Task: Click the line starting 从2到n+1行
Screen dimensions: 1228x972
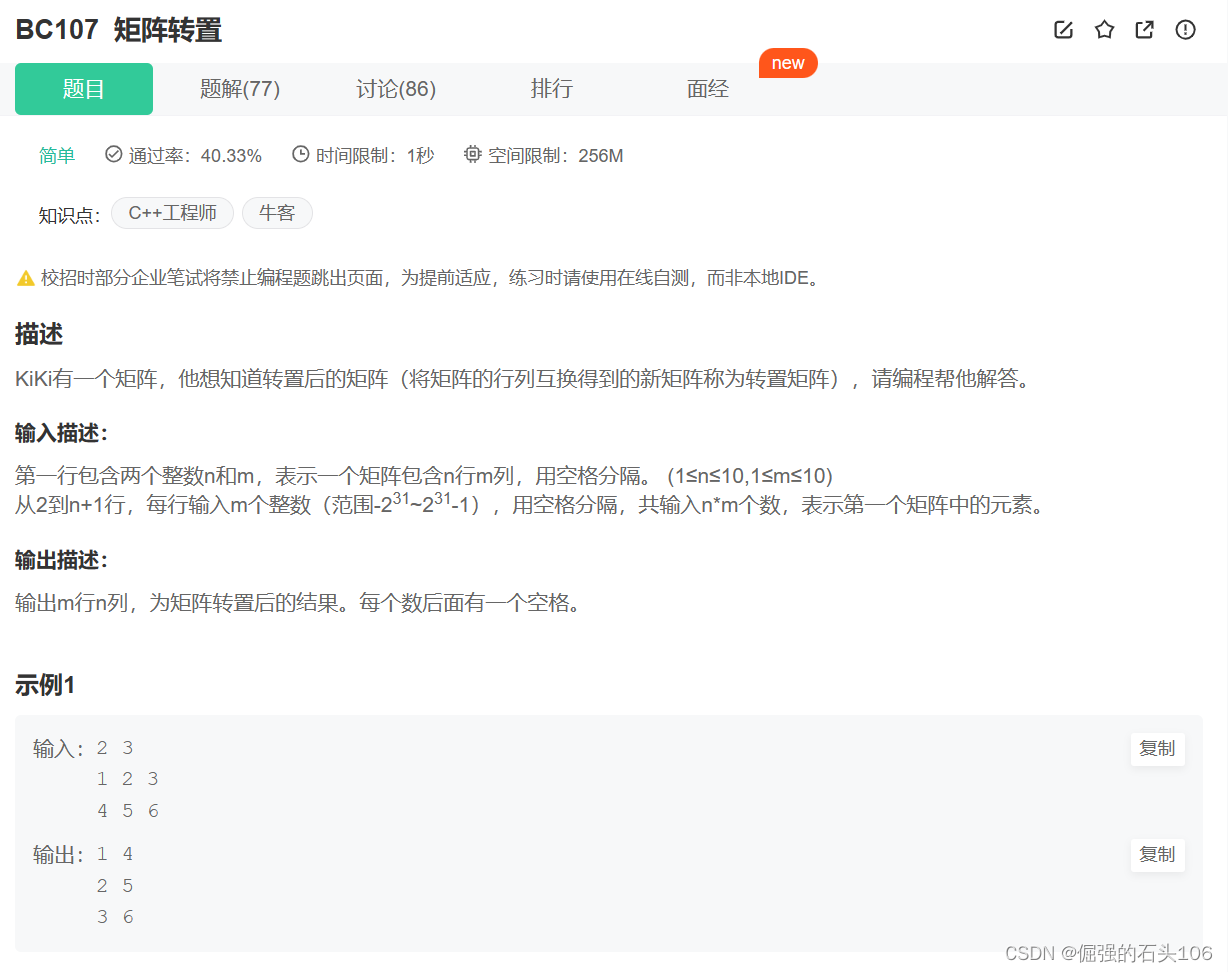Action: (530, 503)
